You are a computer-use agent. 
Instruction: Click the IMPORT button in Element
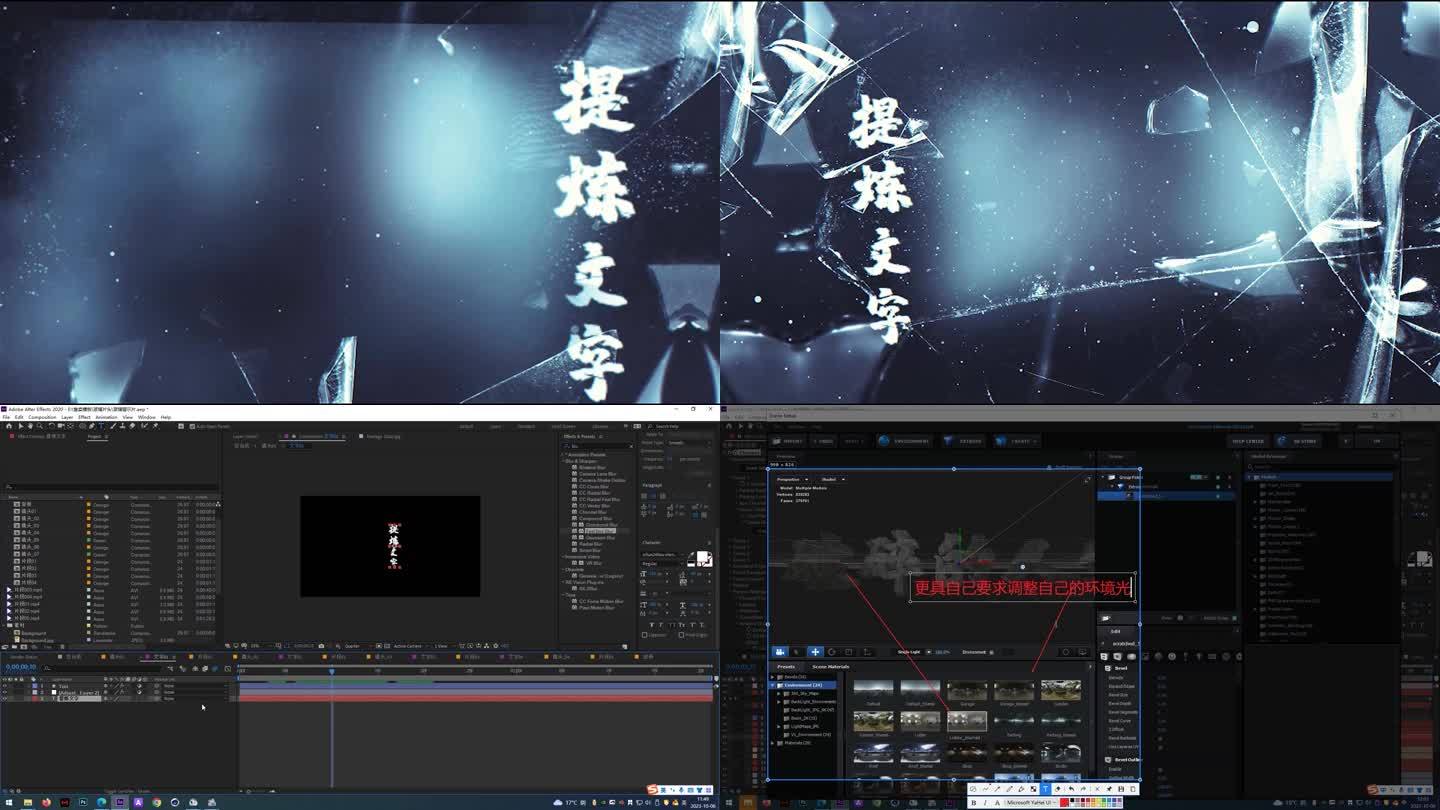point(788,441)
